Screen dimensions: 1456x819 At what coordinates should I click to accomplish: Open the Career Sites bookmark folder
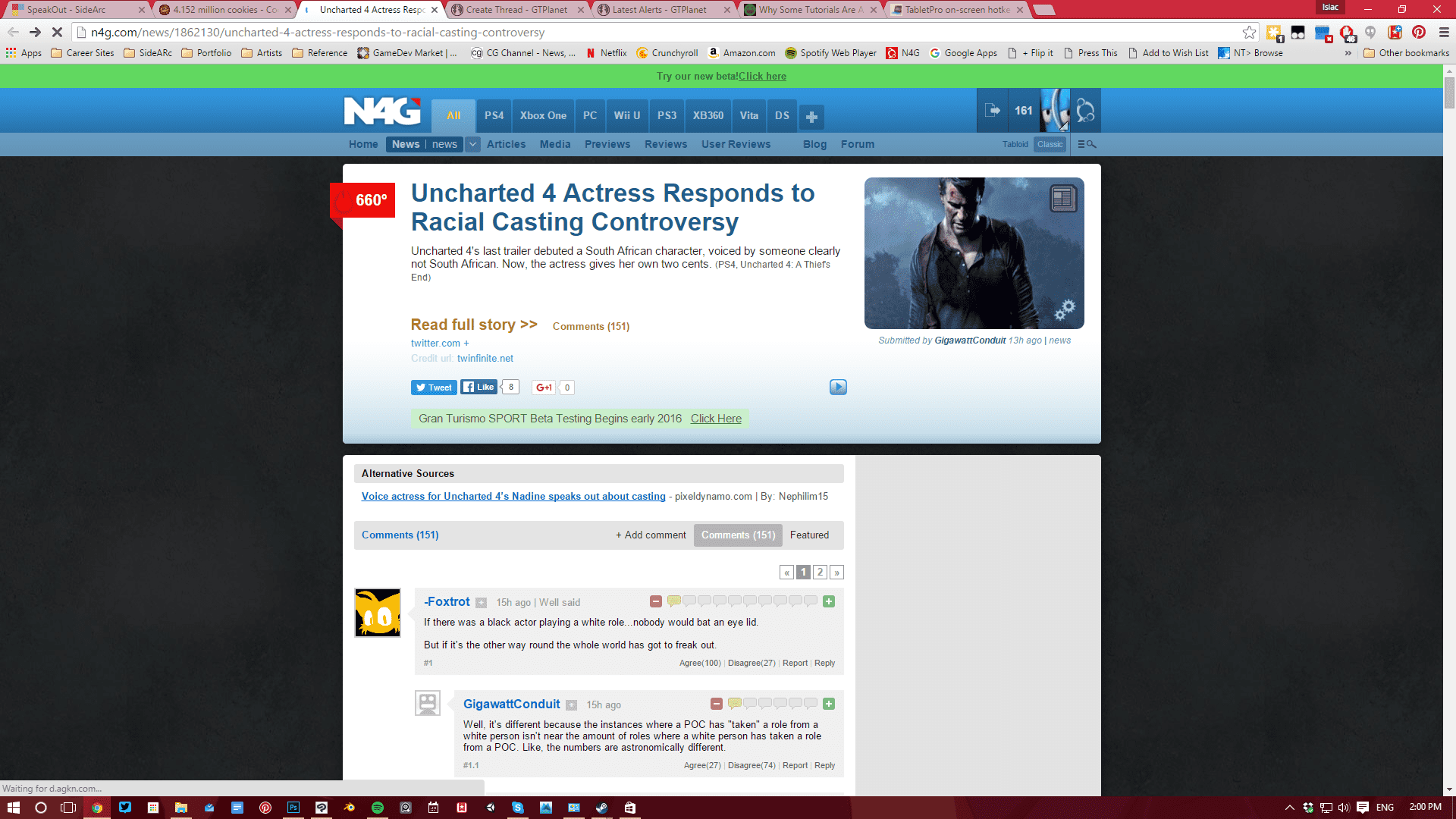point(82,53)
